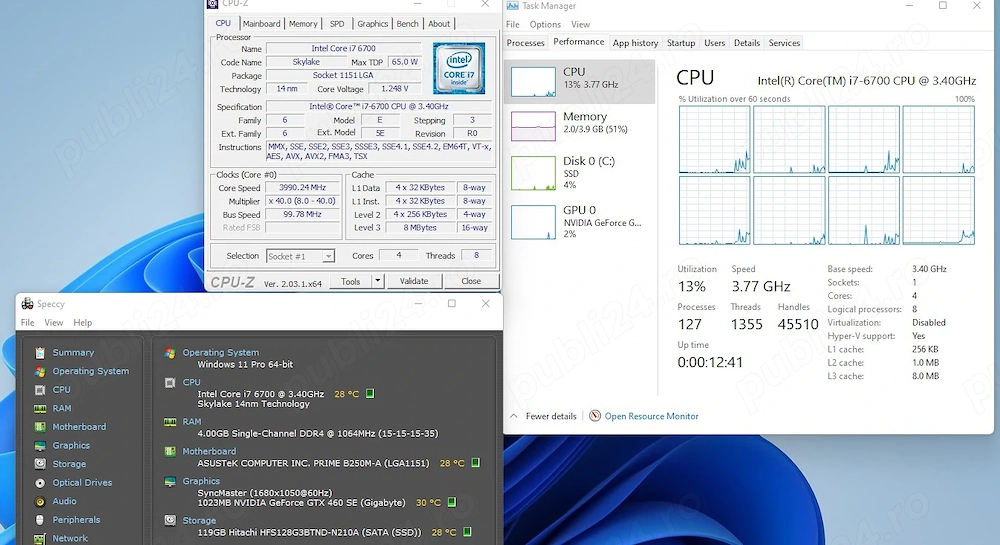Image resolution: width=1000 pixels, height=545 pixels.
Task: Open Options menu in Task Manager
Action: pyautogui.click(x=545, y=24)
